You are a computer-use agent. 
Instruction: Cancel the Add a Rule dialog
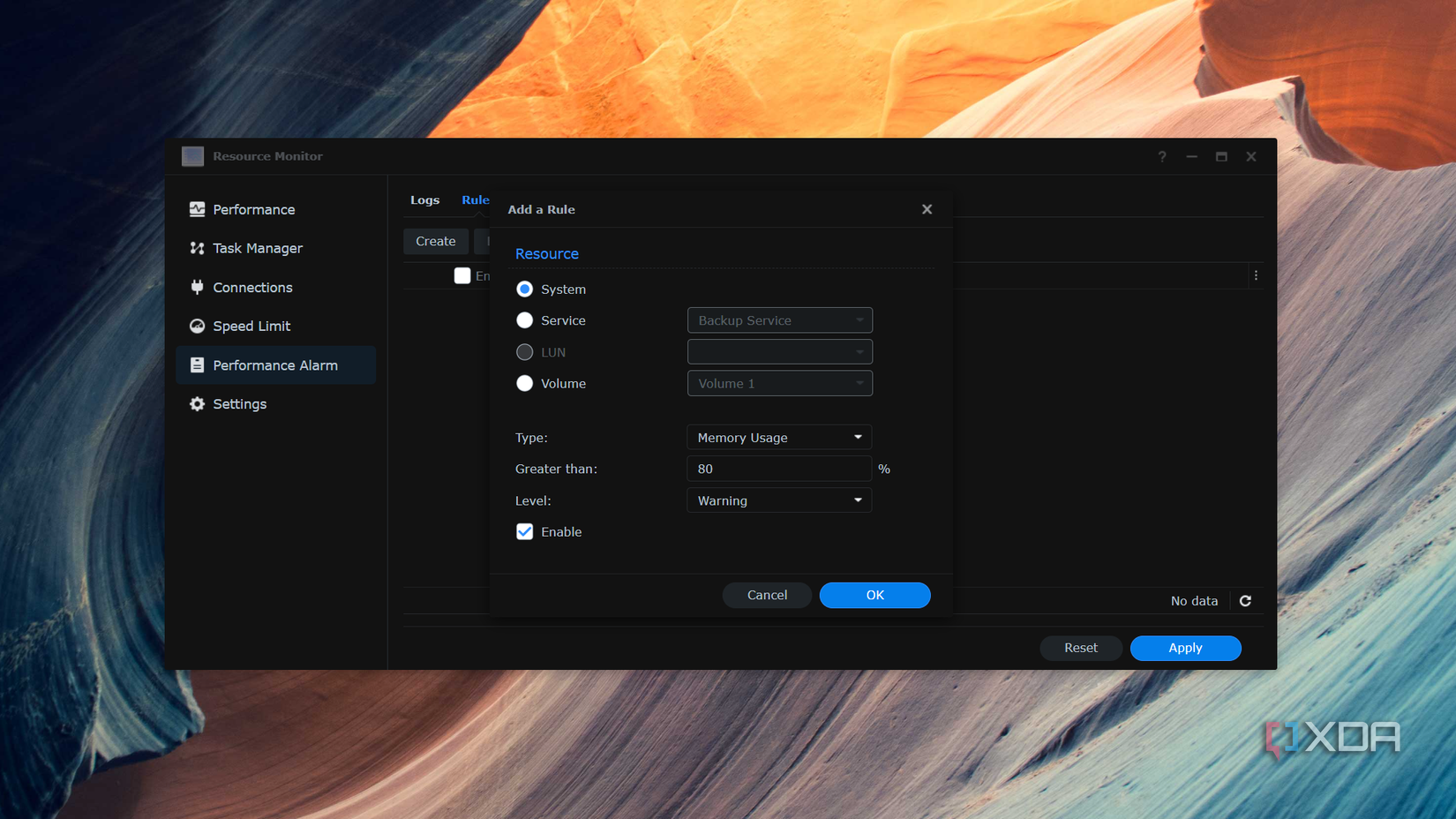point(767,595)
